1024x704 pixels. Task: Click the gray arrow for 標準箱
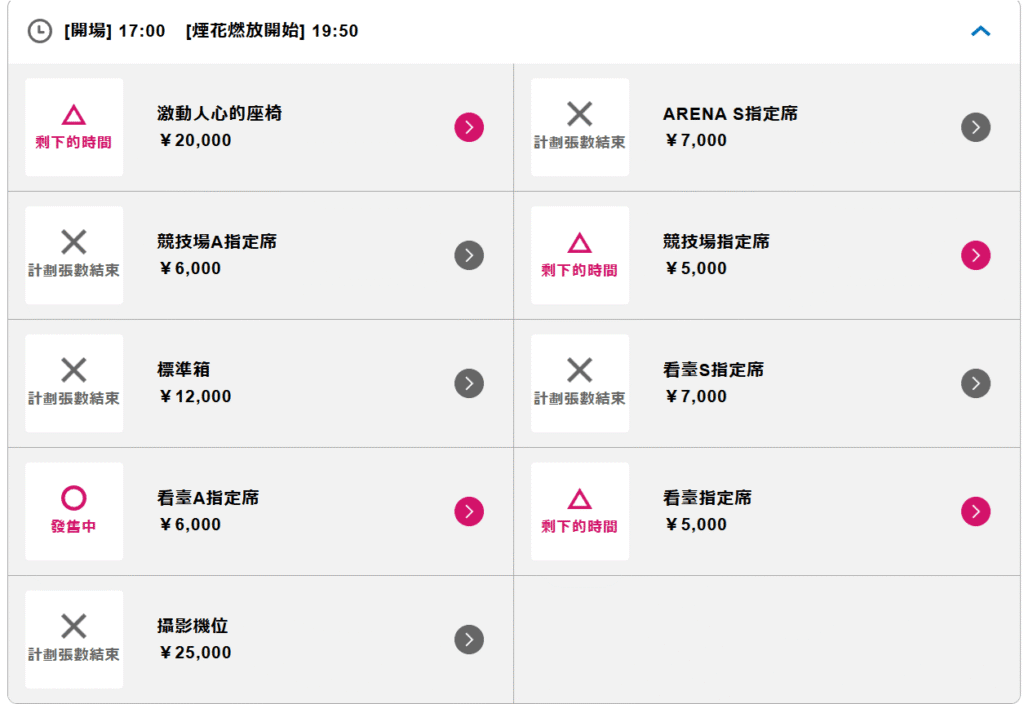pyautogui.click(x=469, y=383)
